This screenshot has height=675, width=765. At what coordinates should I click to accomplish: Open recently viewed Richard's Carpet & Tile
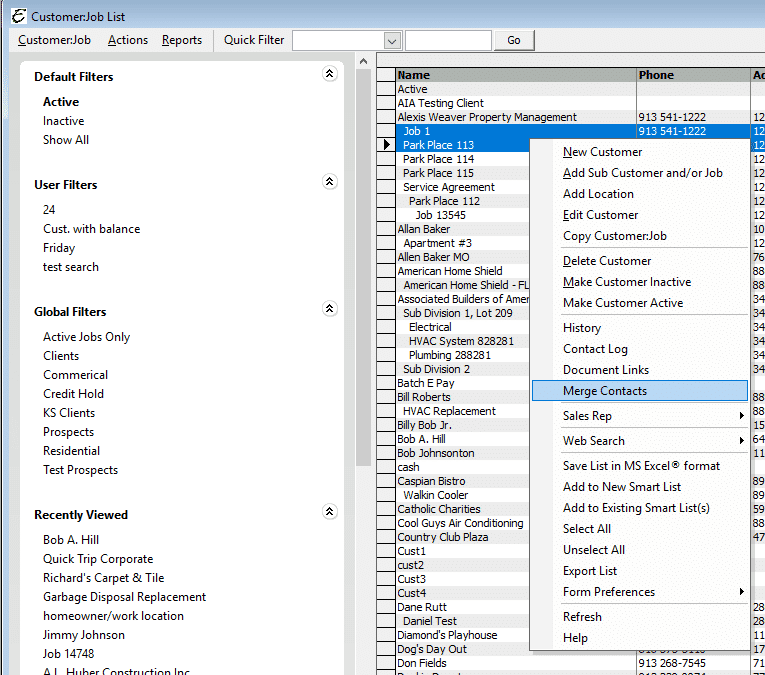click(103, 578)
